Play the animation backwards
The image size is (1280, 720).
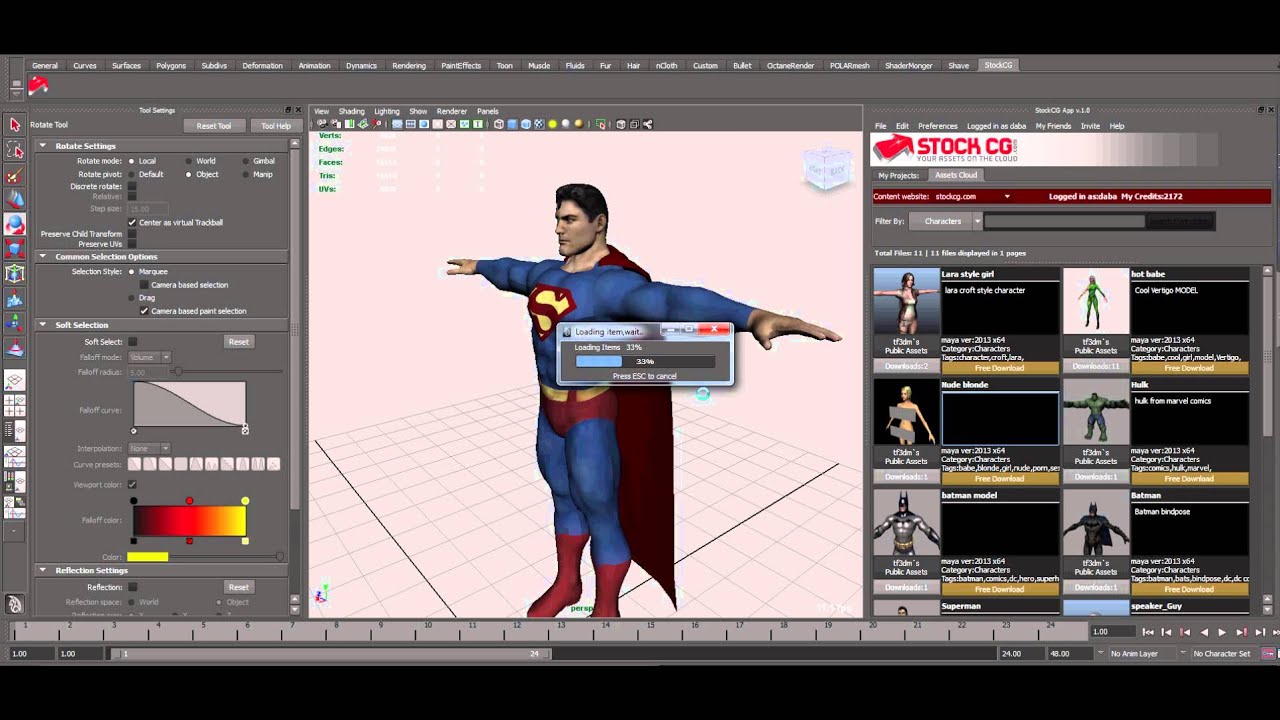(1204, 632)
